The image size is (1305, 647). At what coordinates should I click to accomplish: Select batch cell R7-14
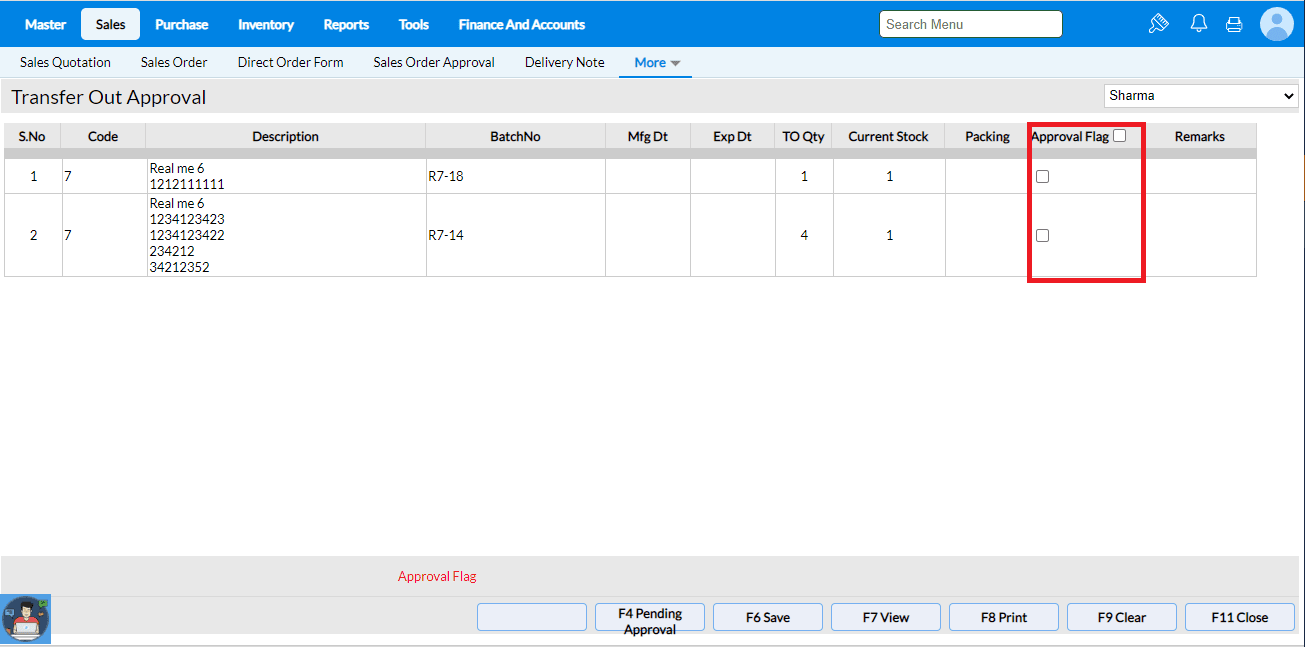(x=516, y=235)
